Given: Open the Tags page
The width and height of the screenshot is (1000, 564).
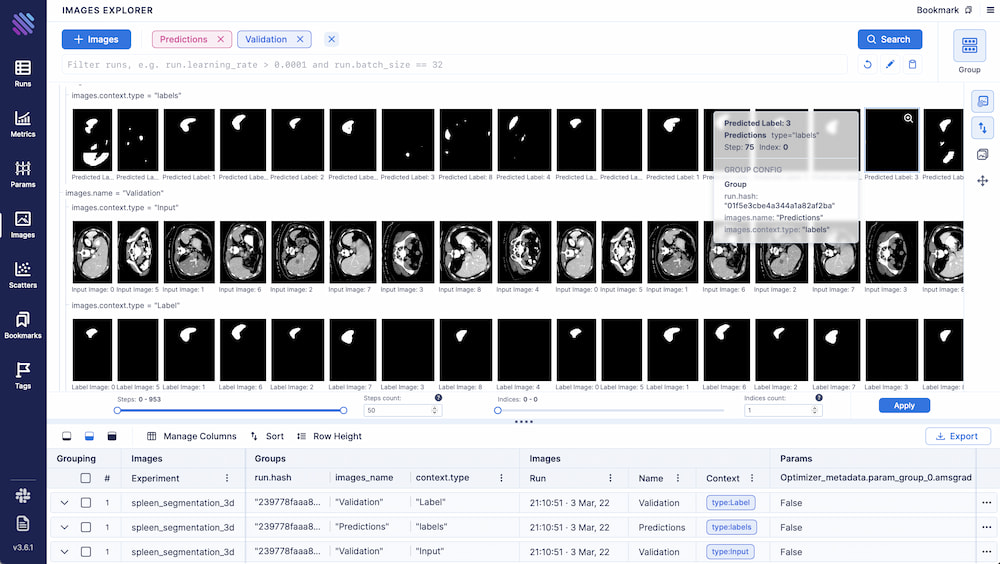Looking at the screenshot, I should tap(23, 376).
